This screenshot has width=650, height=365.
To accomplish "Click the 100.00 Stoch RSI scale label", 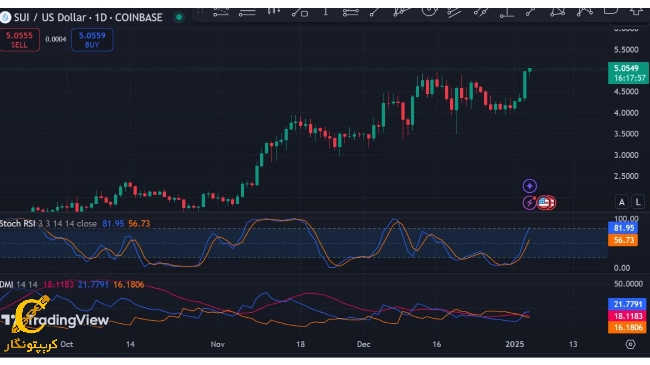I will 626,218.
